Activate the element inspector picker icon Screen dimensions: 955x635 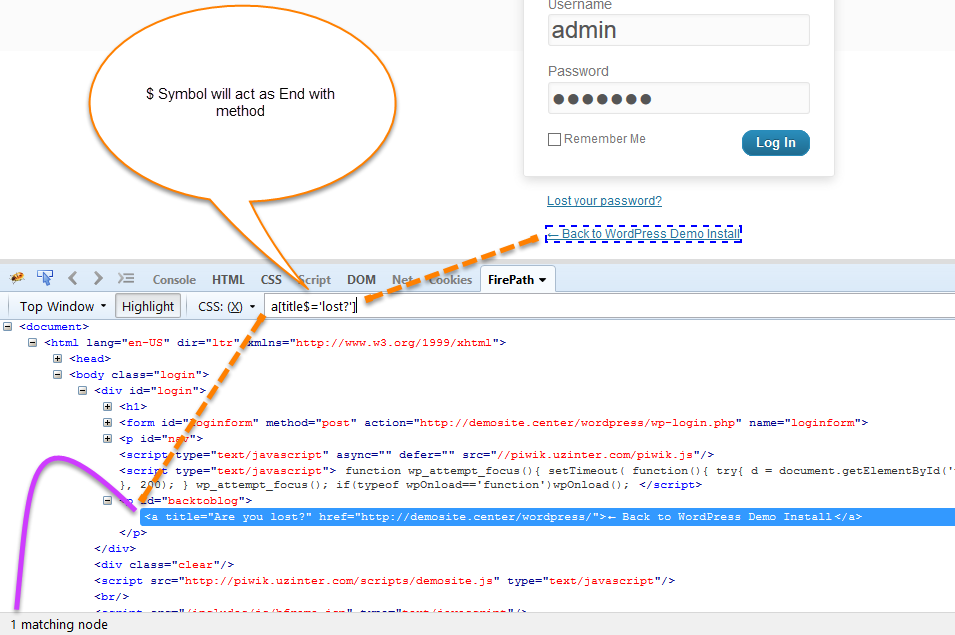(44, 277)
